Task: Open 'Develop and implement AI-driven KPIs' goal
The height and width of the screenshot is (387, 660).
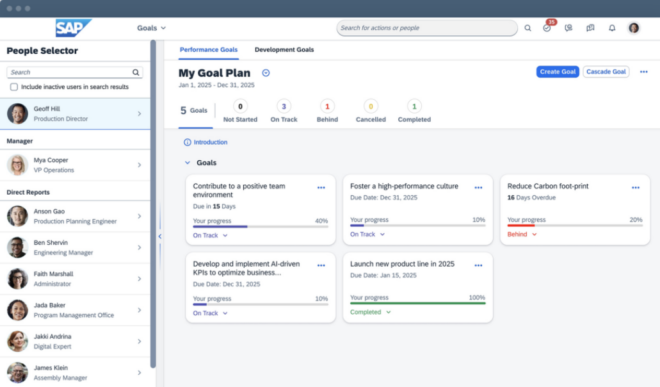Action: [246, 268]
